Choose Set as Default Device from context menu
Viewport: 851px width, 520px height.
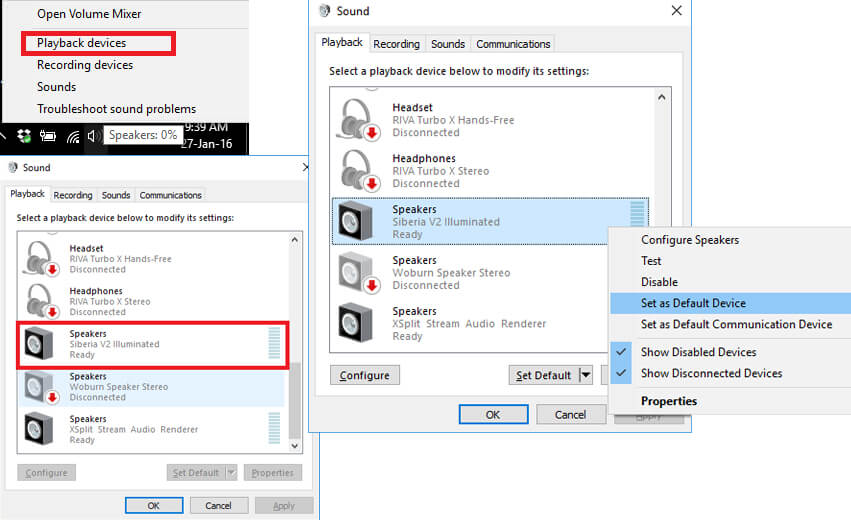[x=693, y=303]
